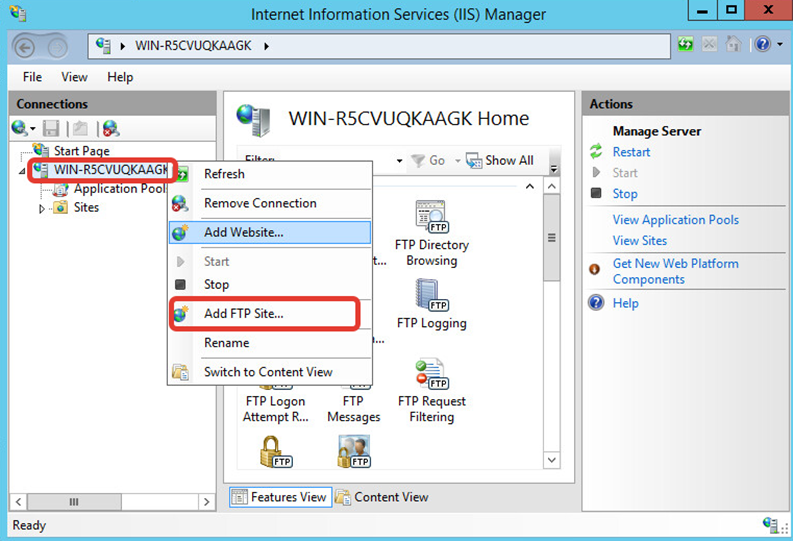This screenshot has height=541, width=793.
Task: Choose Remove Connection from context menu
Action: pyautogui.click(x=271, y=203)
